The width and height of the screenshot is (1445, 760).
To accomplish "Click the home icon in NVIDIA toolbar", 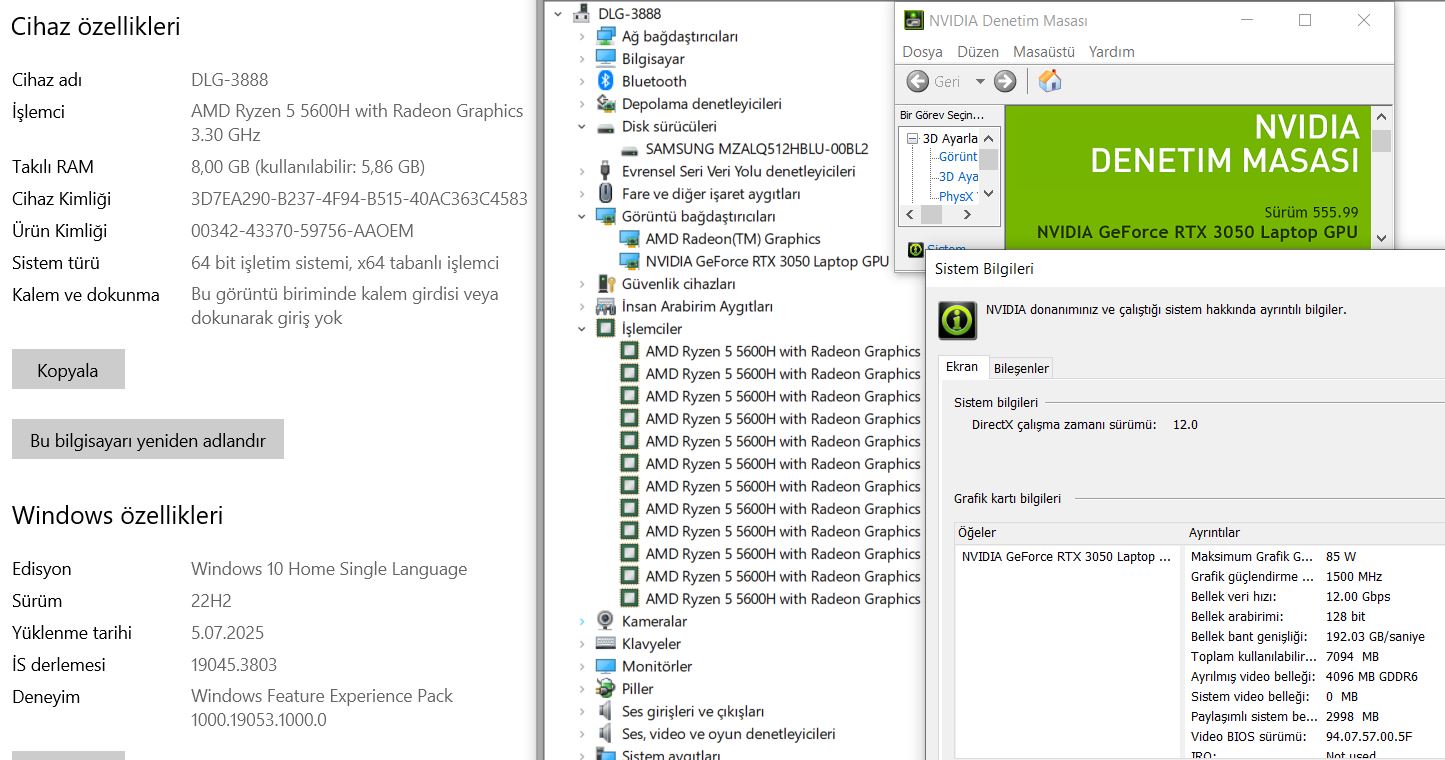I will coord(1049,81).
